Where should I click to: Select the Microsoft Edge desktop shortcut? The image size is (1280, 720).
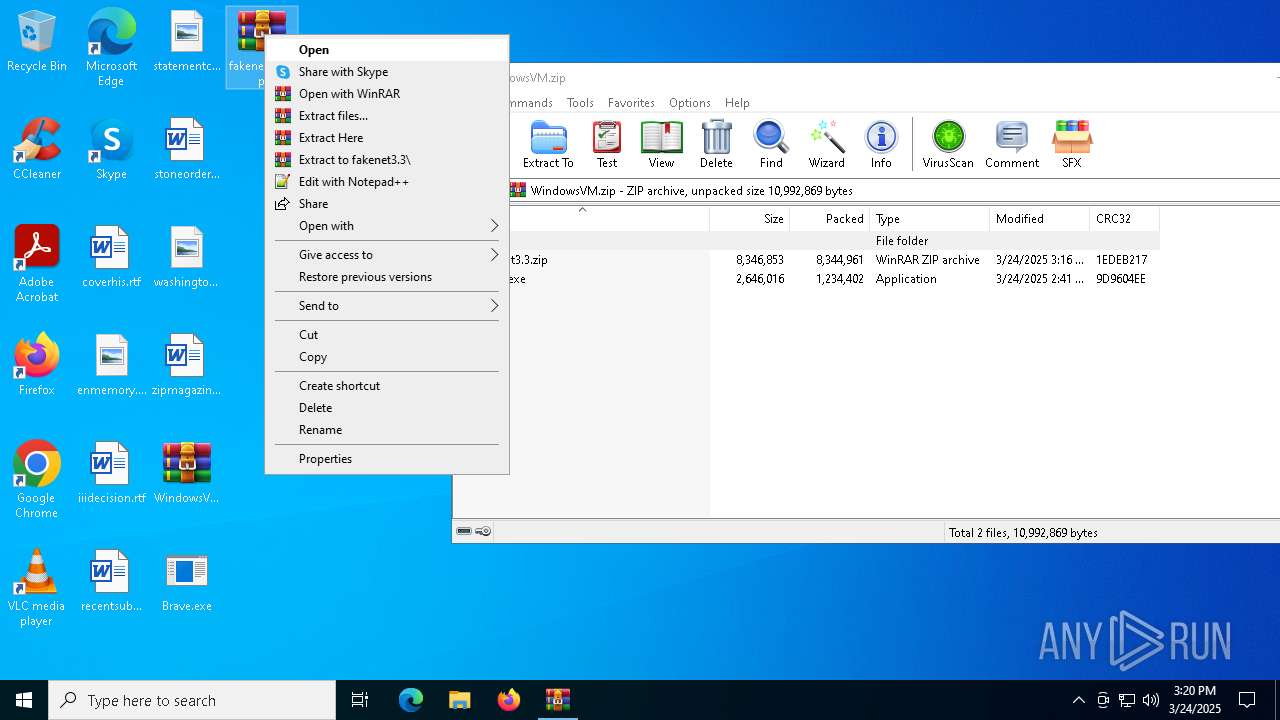[111, 48]
